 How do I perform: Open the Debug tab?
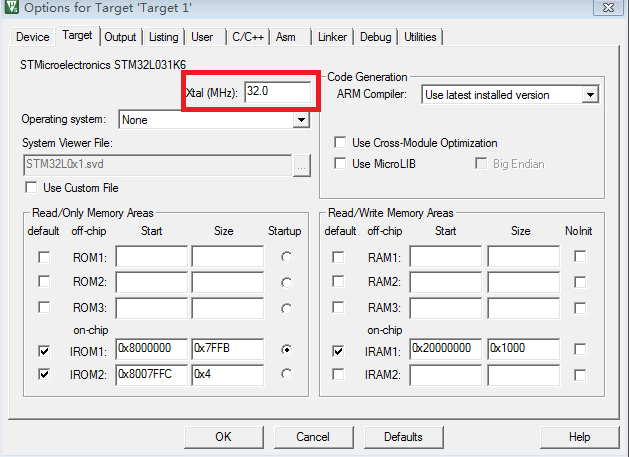pyautogui.click(x=375, y=37)
